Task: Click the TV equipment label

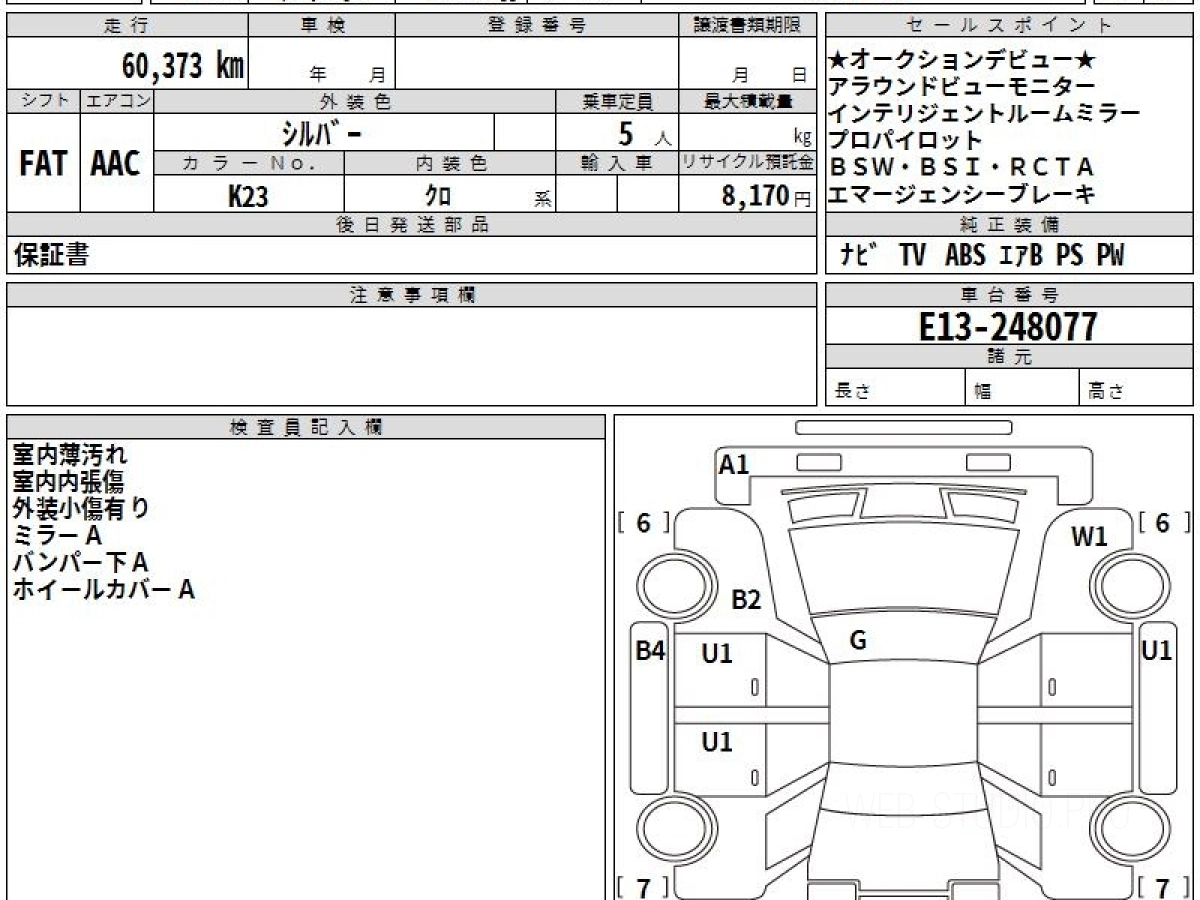Action: pyautogui.click(x=912, y=255)
